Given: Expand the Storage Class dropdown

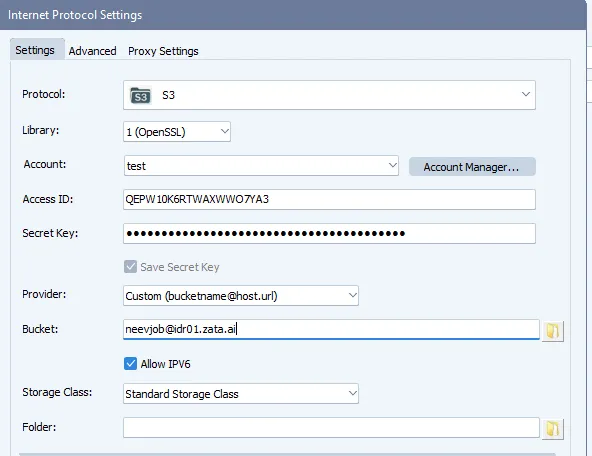Looking at the screenshot, I should (241, 394).
